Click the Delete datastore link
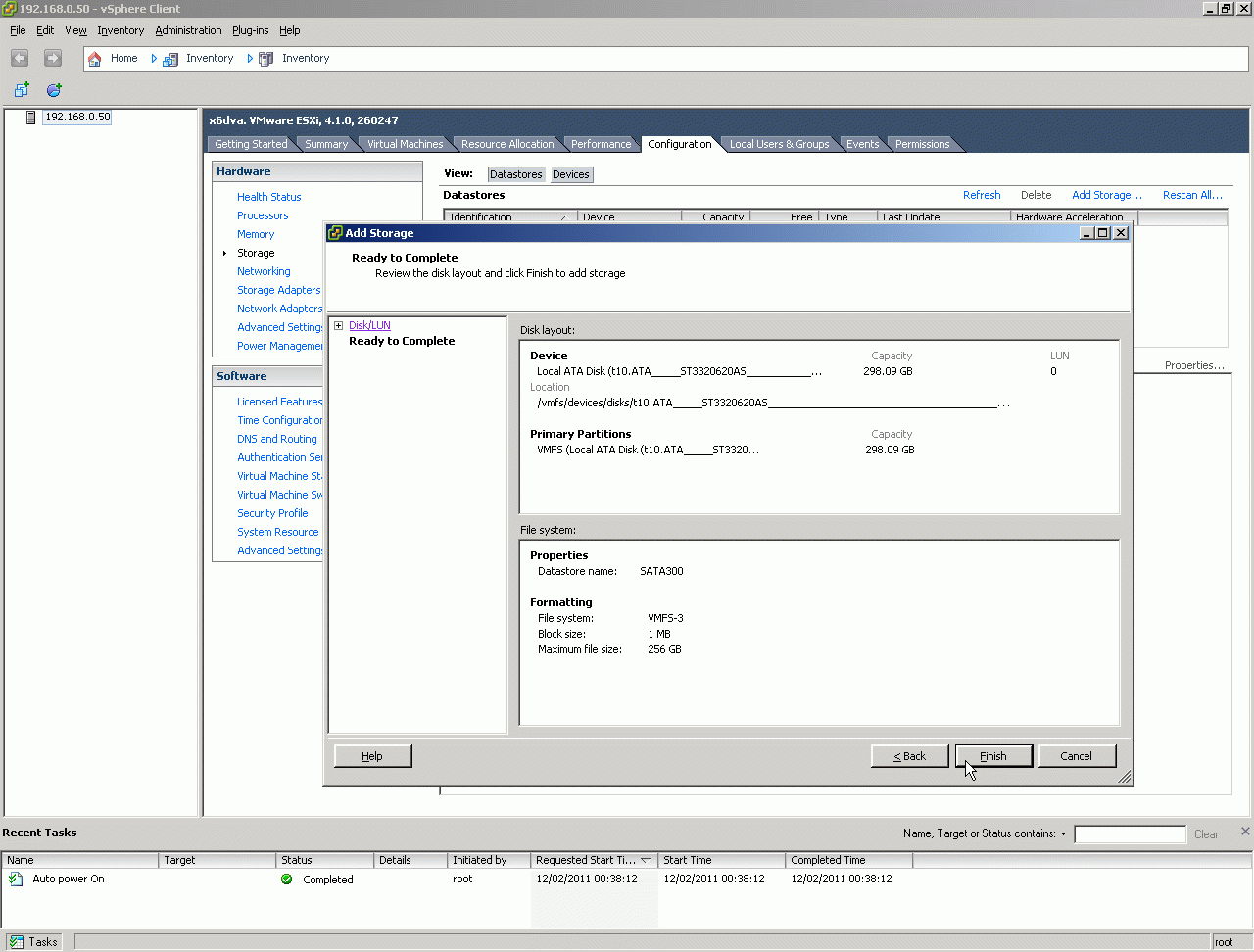1254x952 pixels. click(1036, 195)
